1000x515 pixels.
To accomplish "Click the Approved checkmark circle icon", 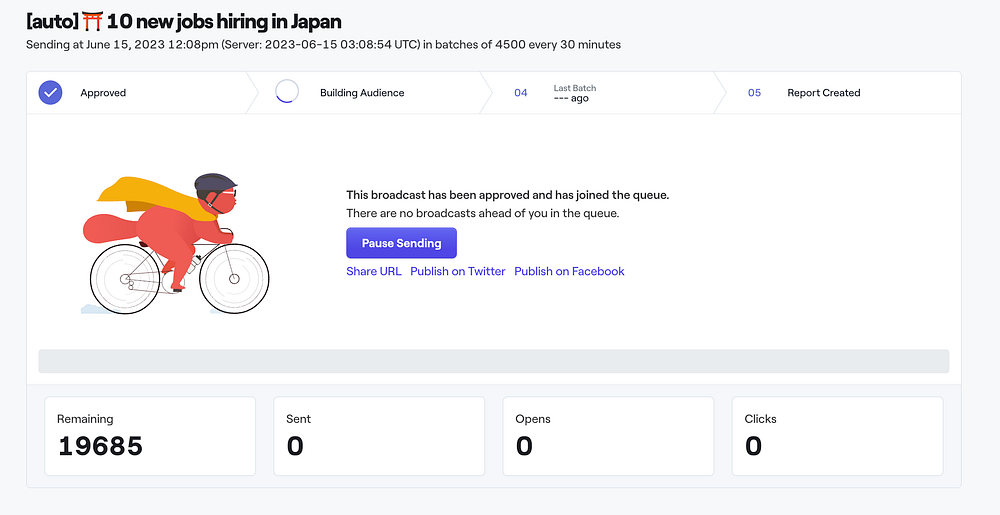I will pyautogui.click(x=50, y=93).
